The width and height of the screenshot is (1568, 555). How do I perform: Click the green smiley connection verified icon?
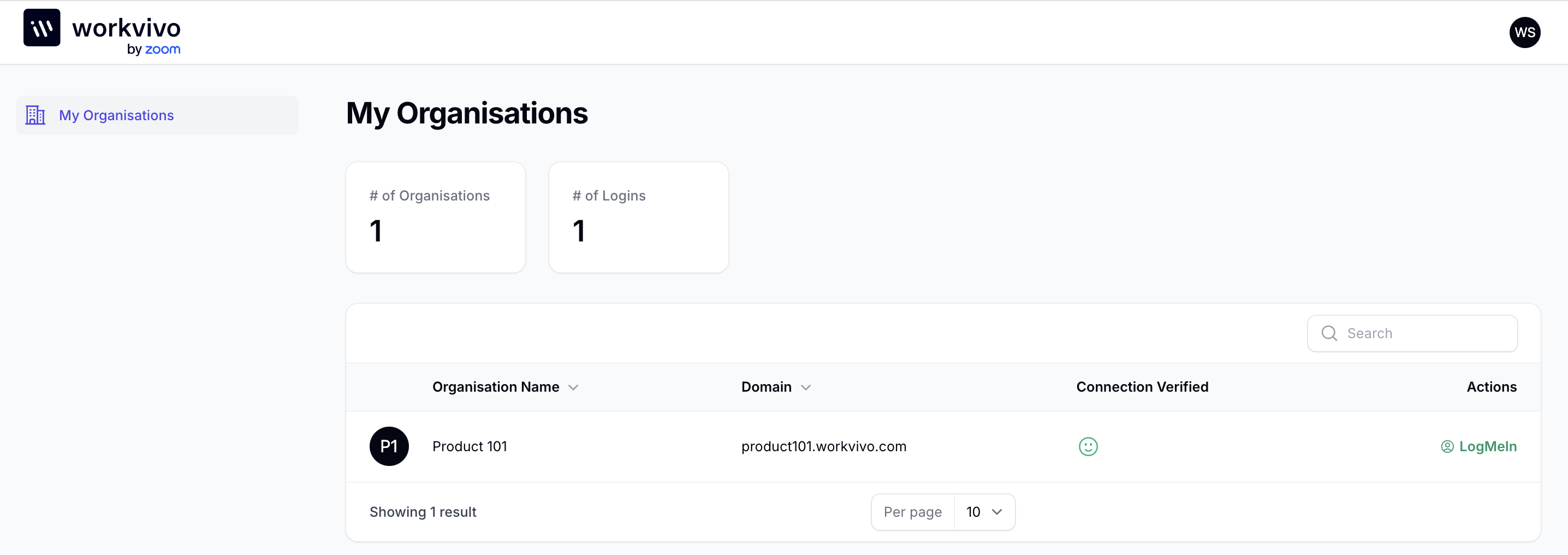[1088, 446]
